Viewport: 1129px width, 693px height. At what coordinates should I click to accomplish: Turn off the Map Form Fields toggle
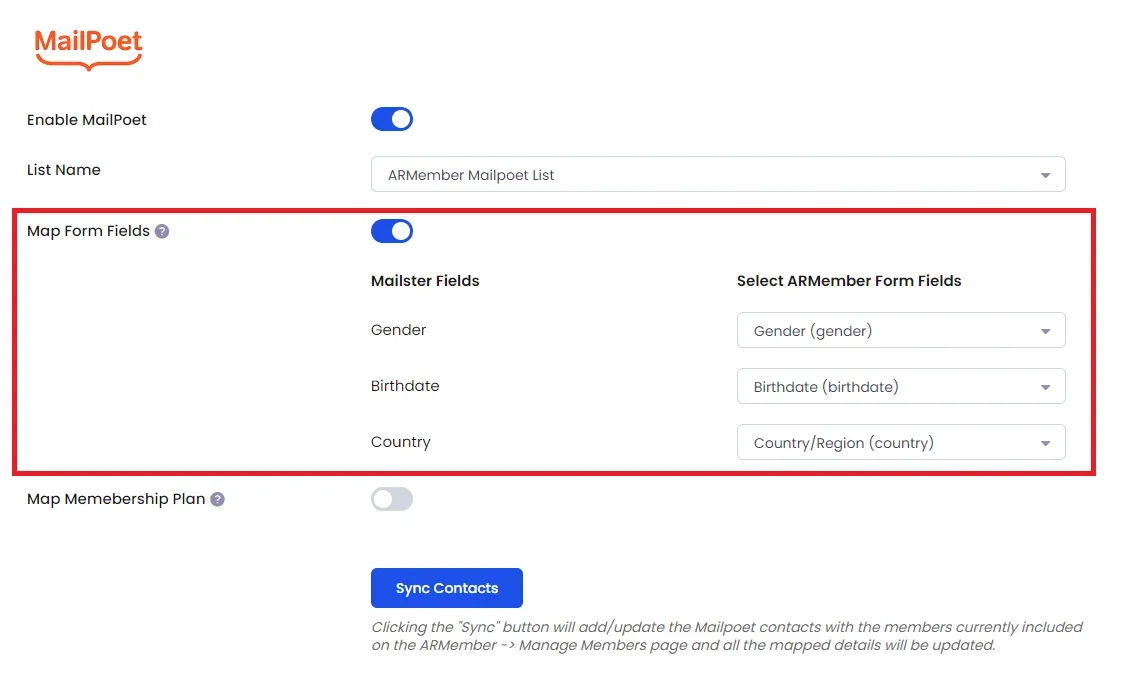click(392, 231)
